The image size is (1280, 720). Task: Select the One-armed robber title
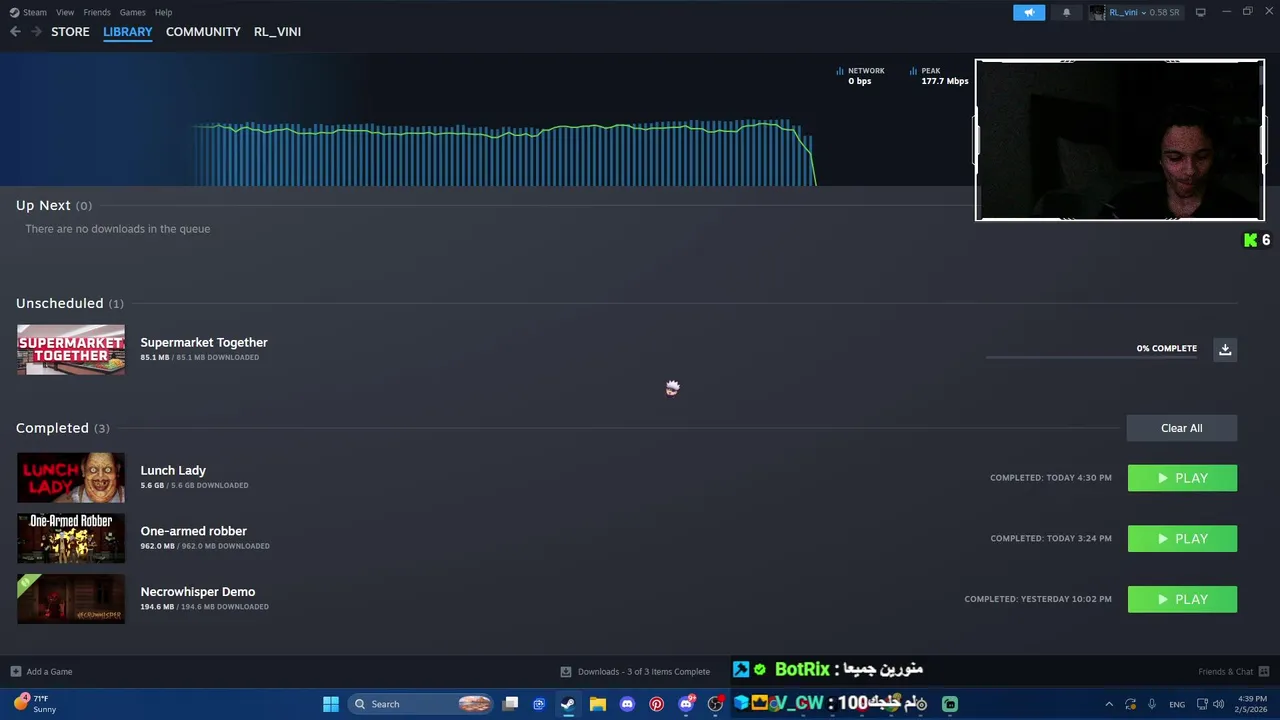(193, 531)
